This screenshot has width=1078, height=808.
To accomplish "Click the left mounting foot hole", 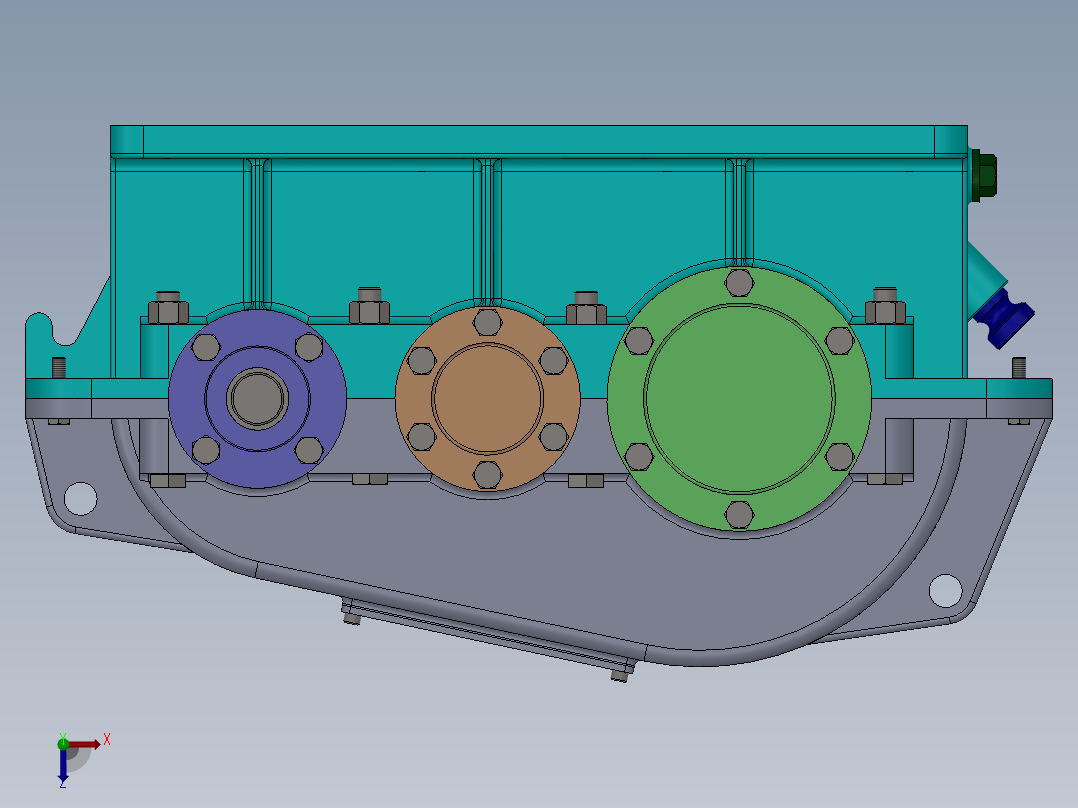I will click(x=80, y=497).
